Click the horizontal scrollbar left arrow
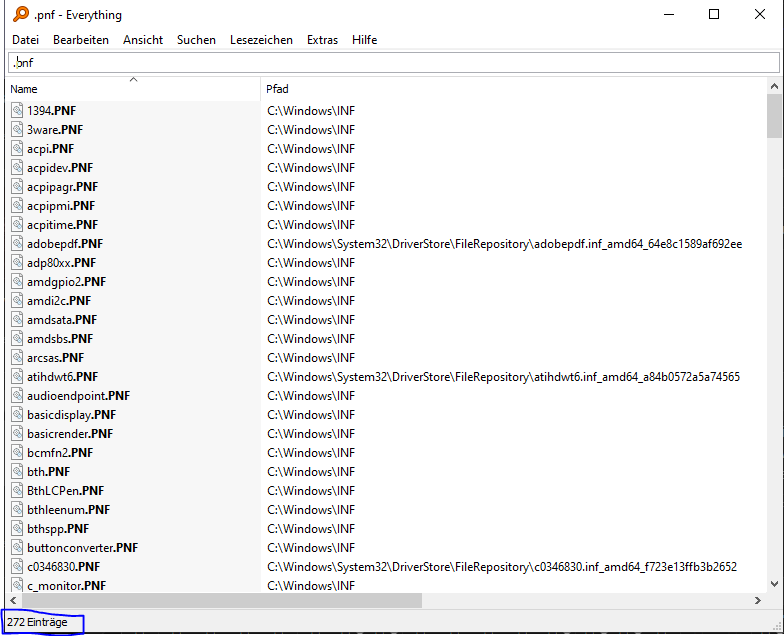The width and height of the screenshot is (784, 636). [x=14, y=600]
